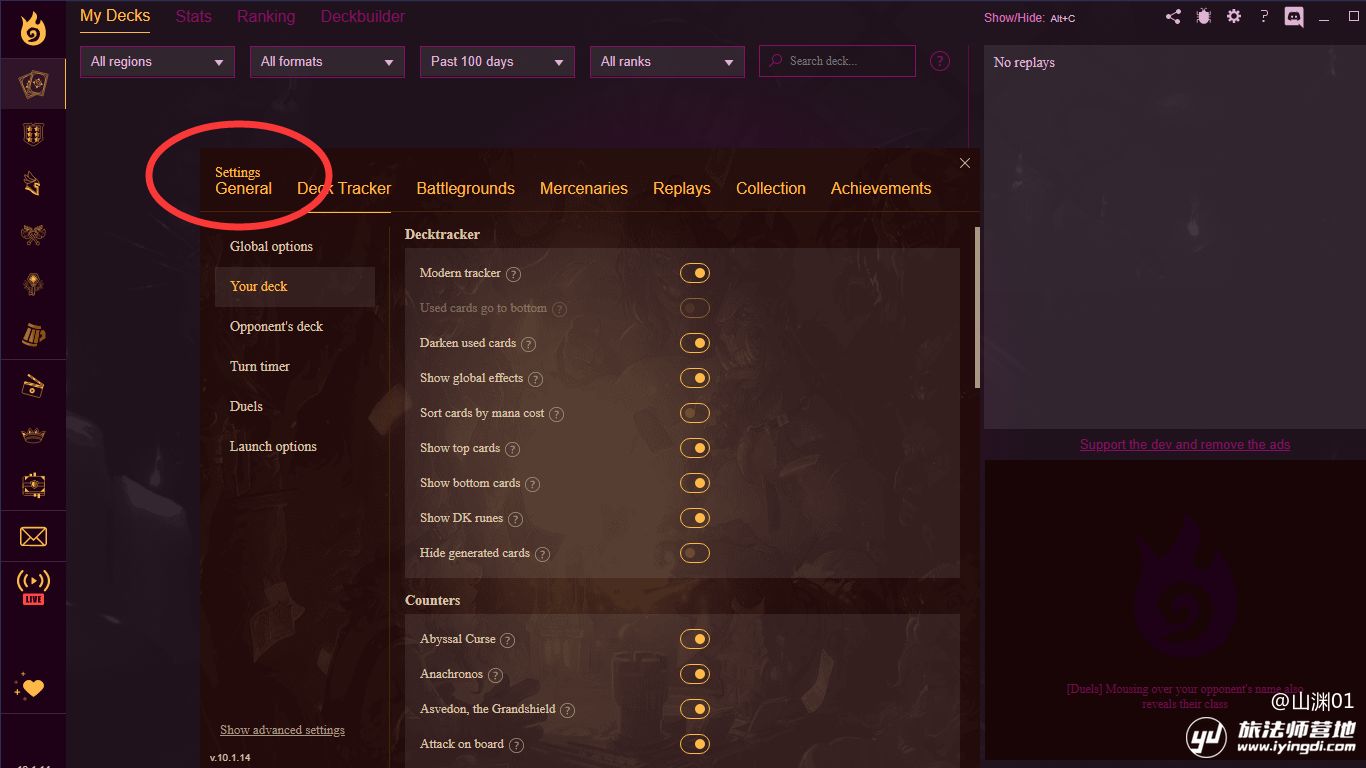Open the All regions dropdown
This screenshot has width=1366, height=768.
point(157,61)
